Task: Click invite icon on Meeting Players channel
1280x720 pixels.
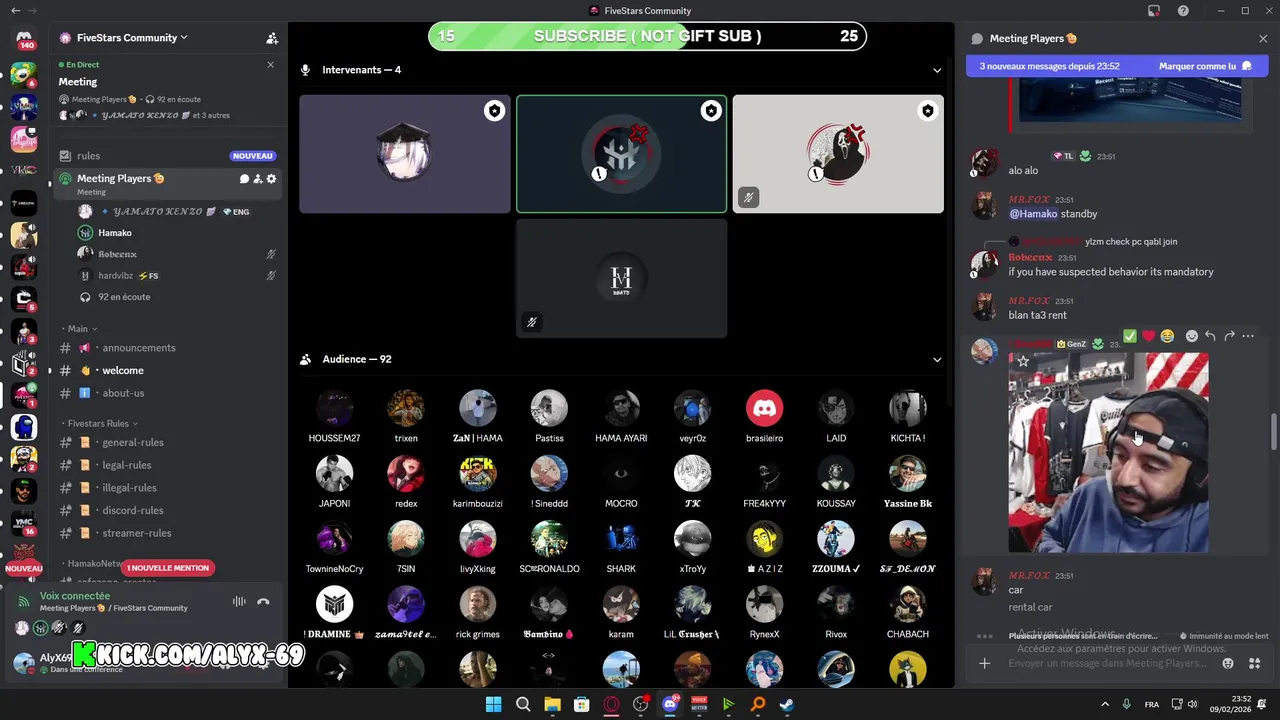Action: (x=257, y=179)
